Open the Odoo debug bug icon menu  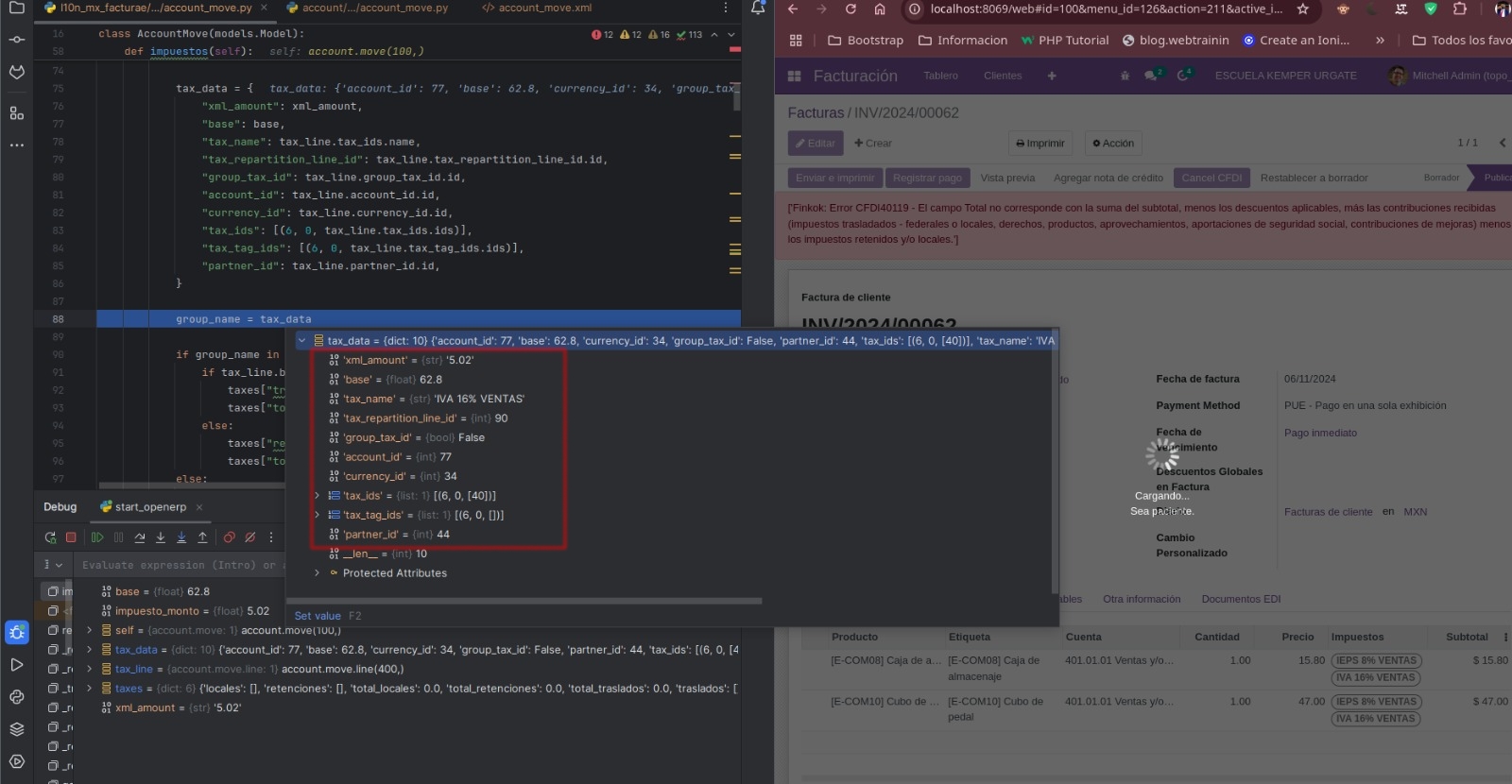coord(1125,76)
